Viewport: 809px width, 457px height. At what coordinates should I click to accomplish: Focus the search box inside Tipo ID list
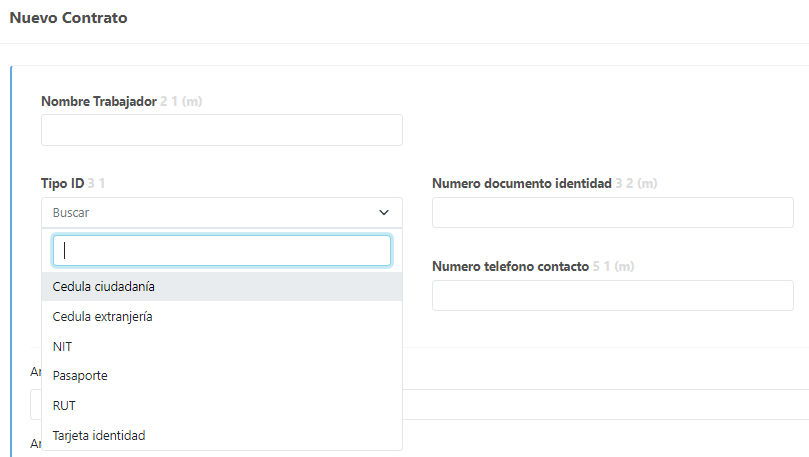[221, 251]
